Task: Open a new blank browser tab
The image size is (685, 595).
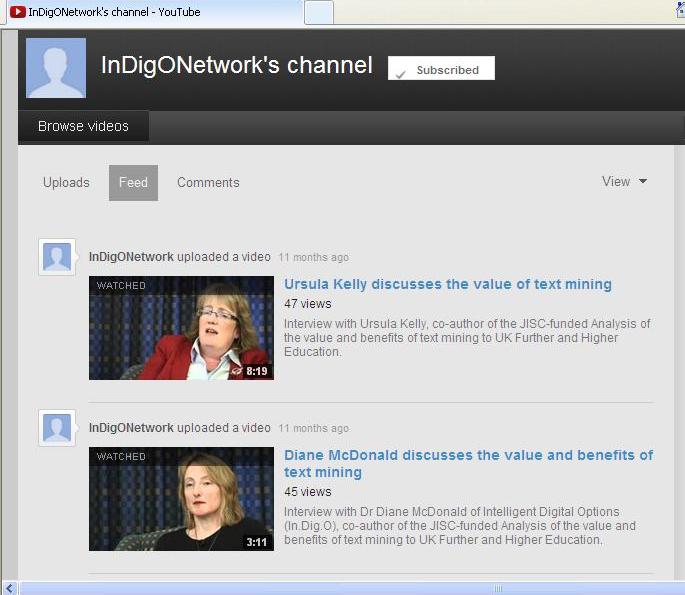Action: [318, 13]
